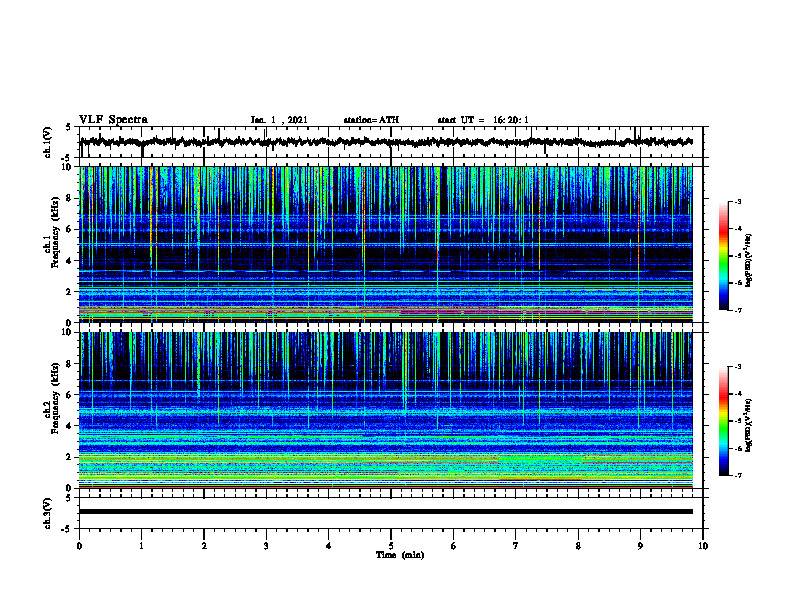Screen dimensions: 792x612
Task: Click the ch.2 color bar "-3" label
Action: click(x=737, y=367)
